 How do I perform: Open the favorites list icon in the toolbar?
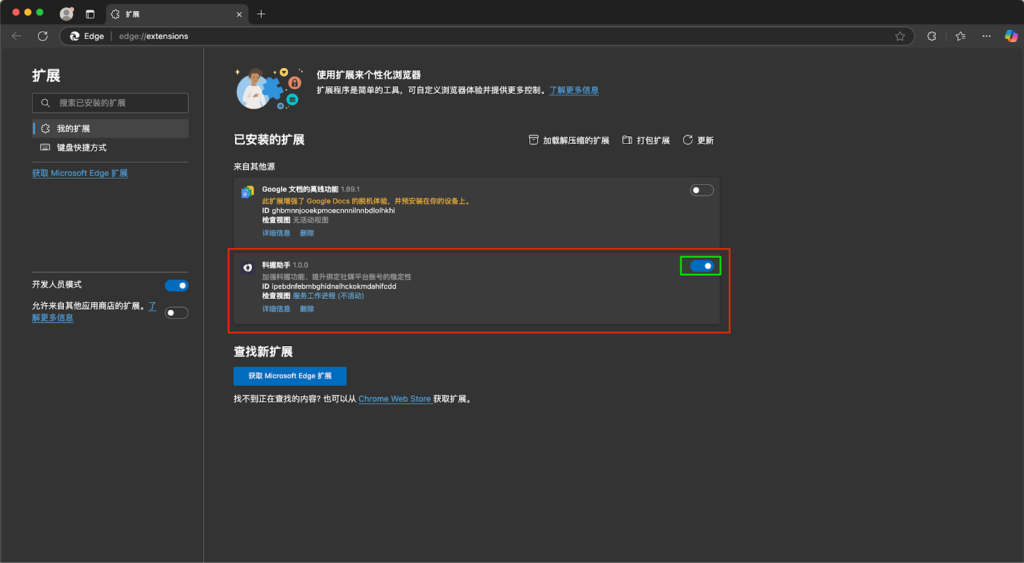pos(960,36)
